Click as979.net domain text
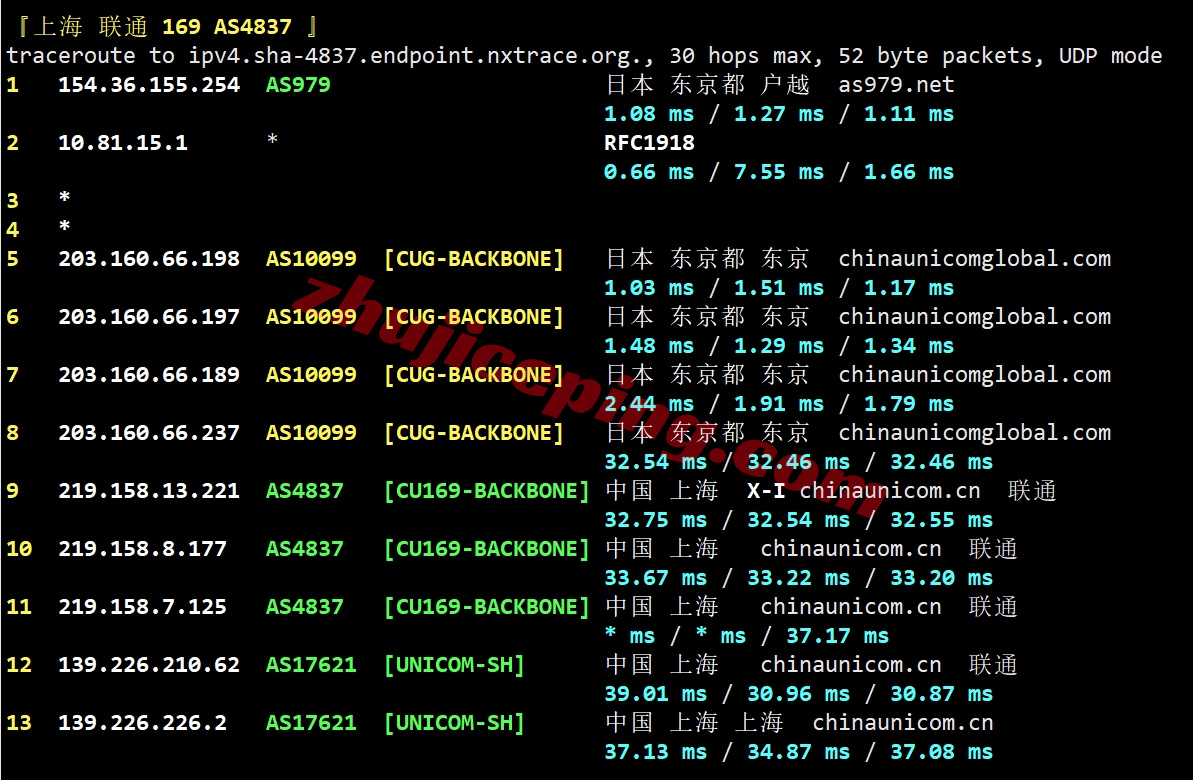 pyautogui.click(x=896, y=84)
